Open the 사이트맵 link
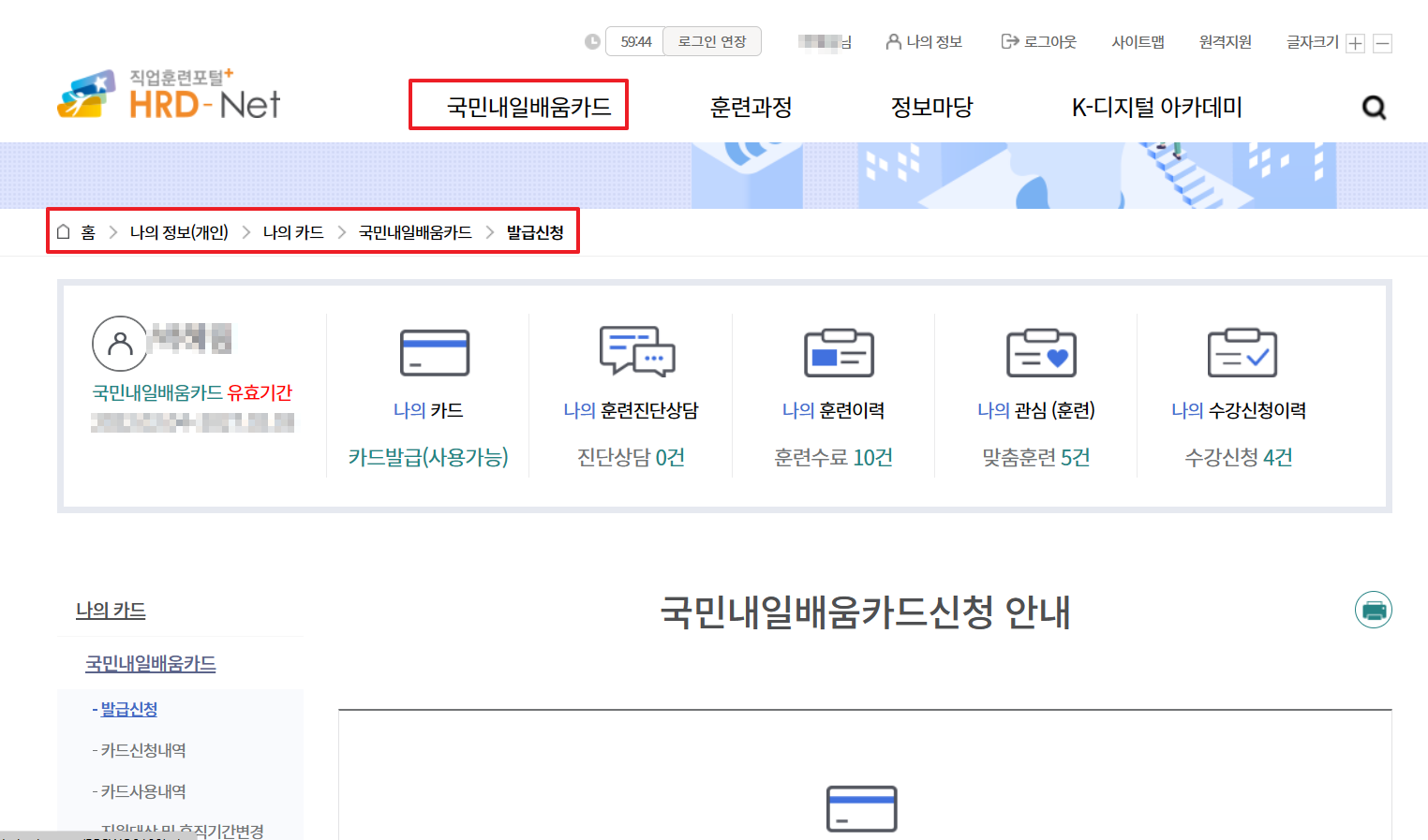Screen dimensions: 1428x840 1138,41
